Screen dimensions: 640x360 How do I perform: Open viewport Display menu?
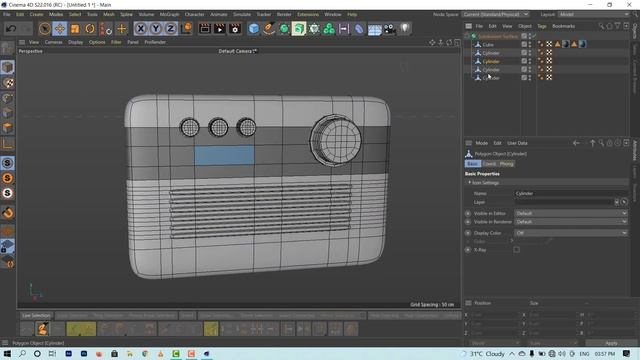(x=76, y=42)
